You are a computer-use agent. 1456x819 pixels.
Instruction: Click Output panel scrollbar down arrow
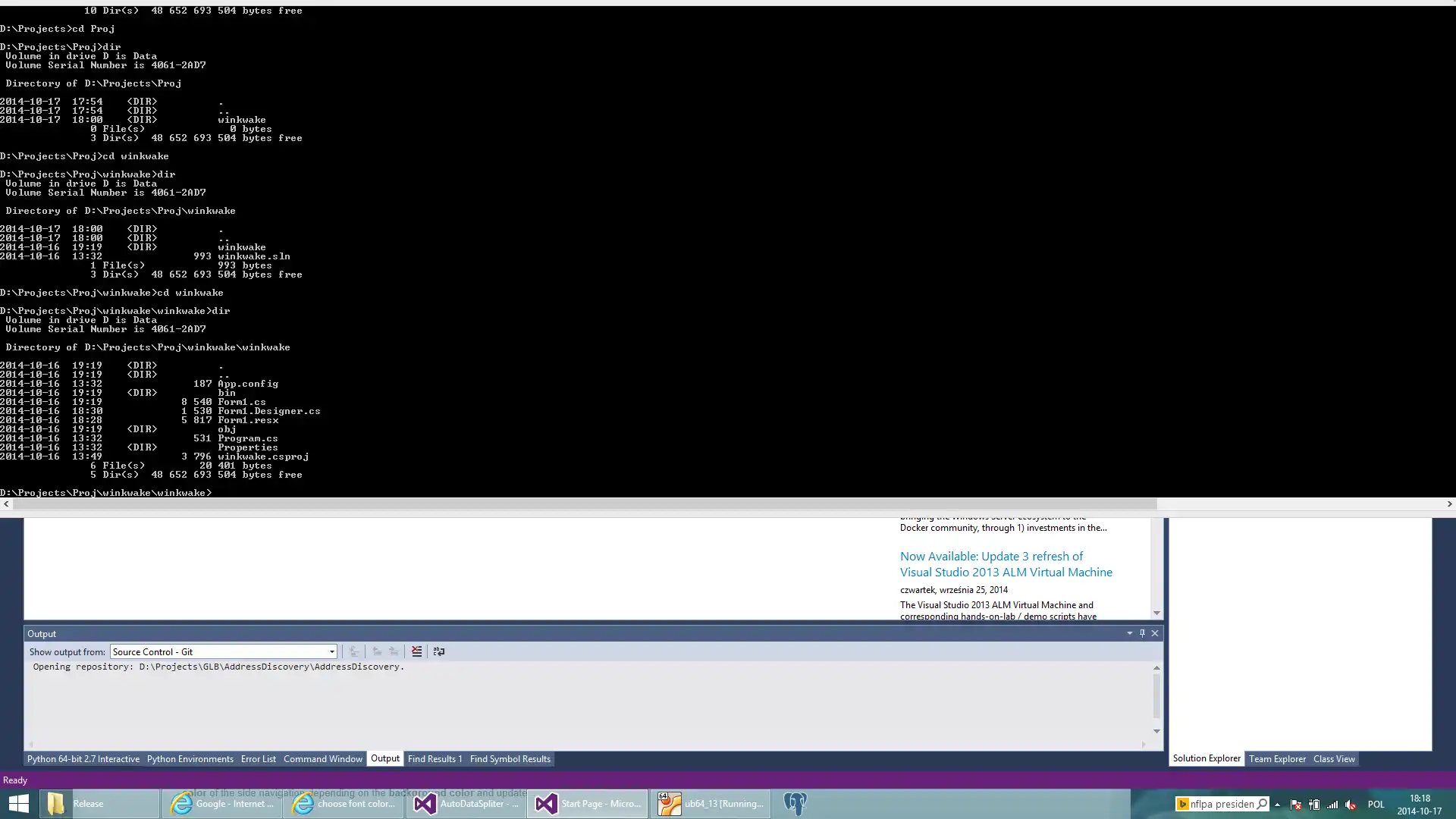(x=1156, y=731)
